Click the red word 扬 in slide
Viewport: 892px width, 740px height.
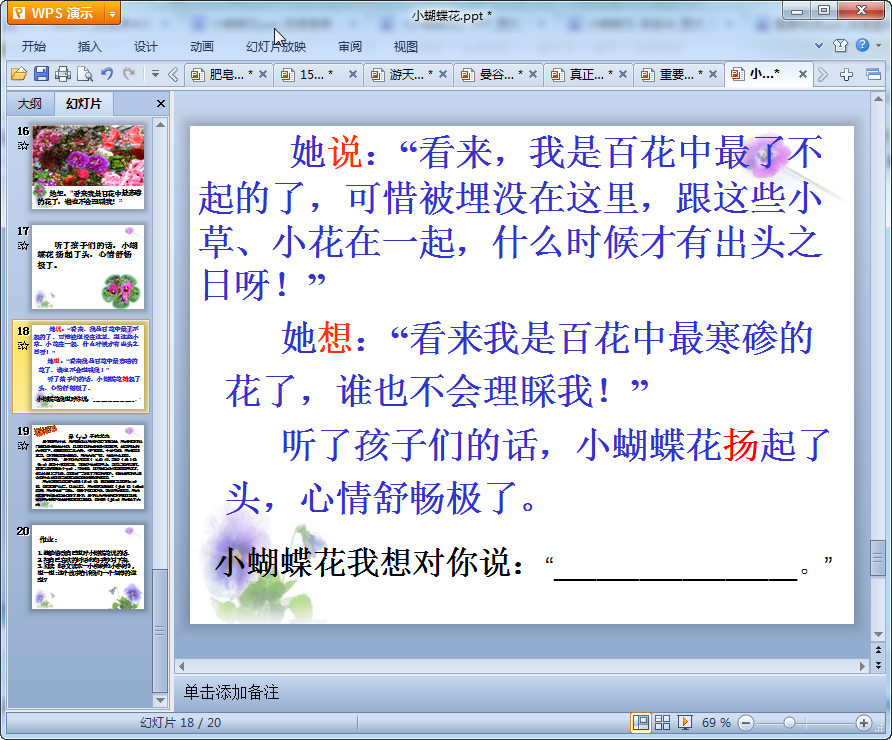(741, 445)
